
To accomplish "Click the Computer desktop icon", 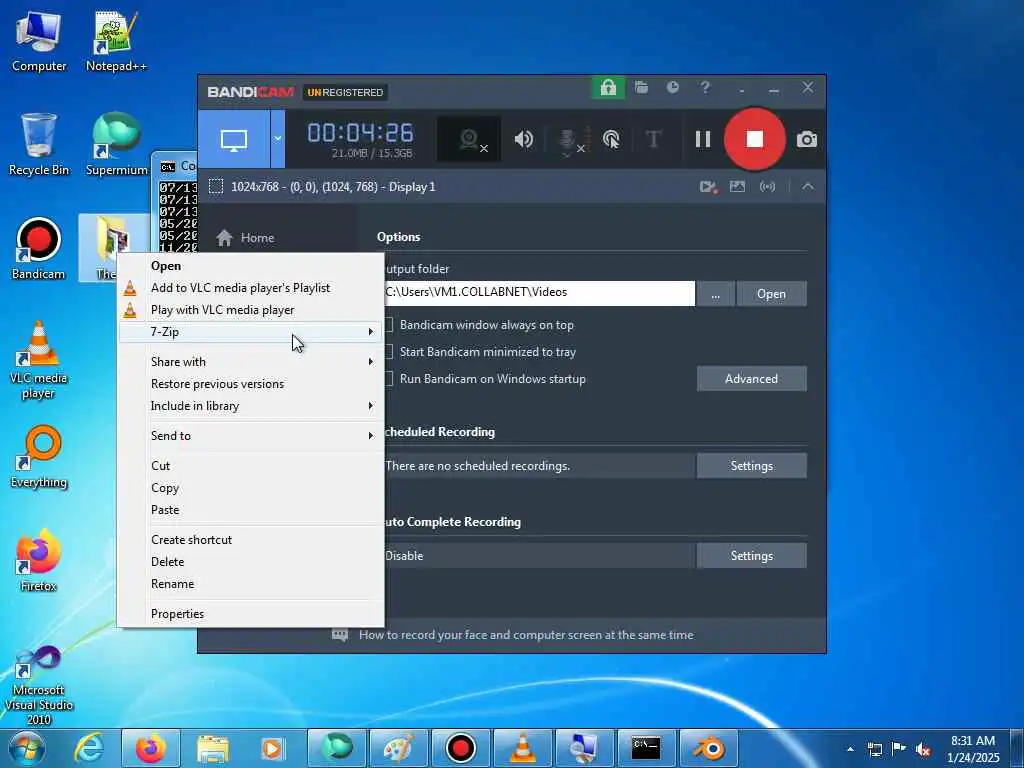I will (39, 40).
